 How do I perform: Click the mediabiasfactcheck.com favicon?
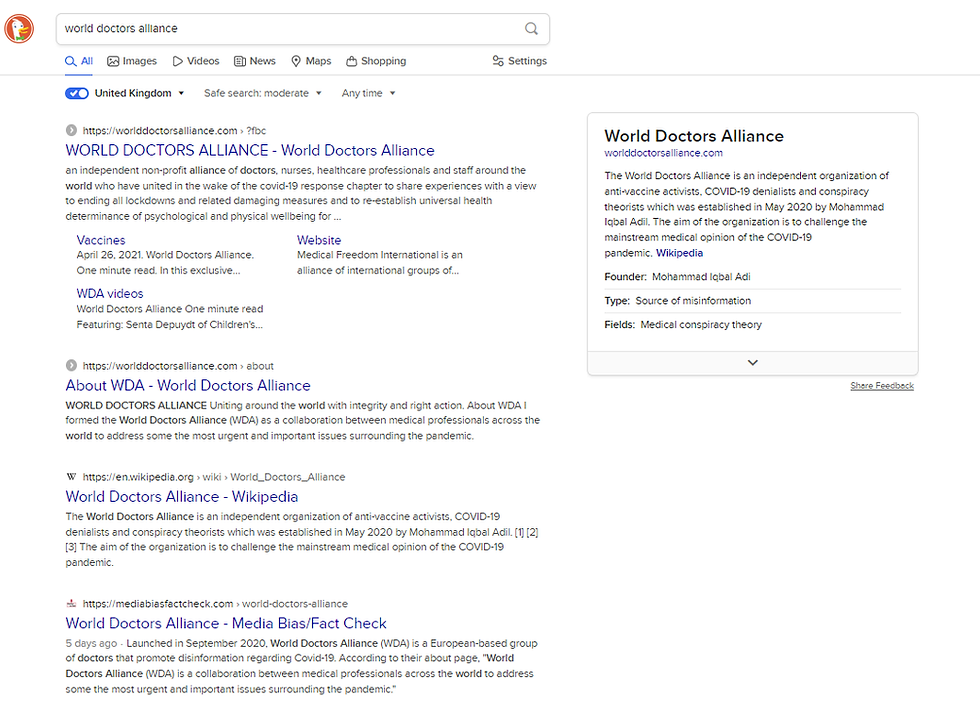pyautogui.click(x=71, y=603)
